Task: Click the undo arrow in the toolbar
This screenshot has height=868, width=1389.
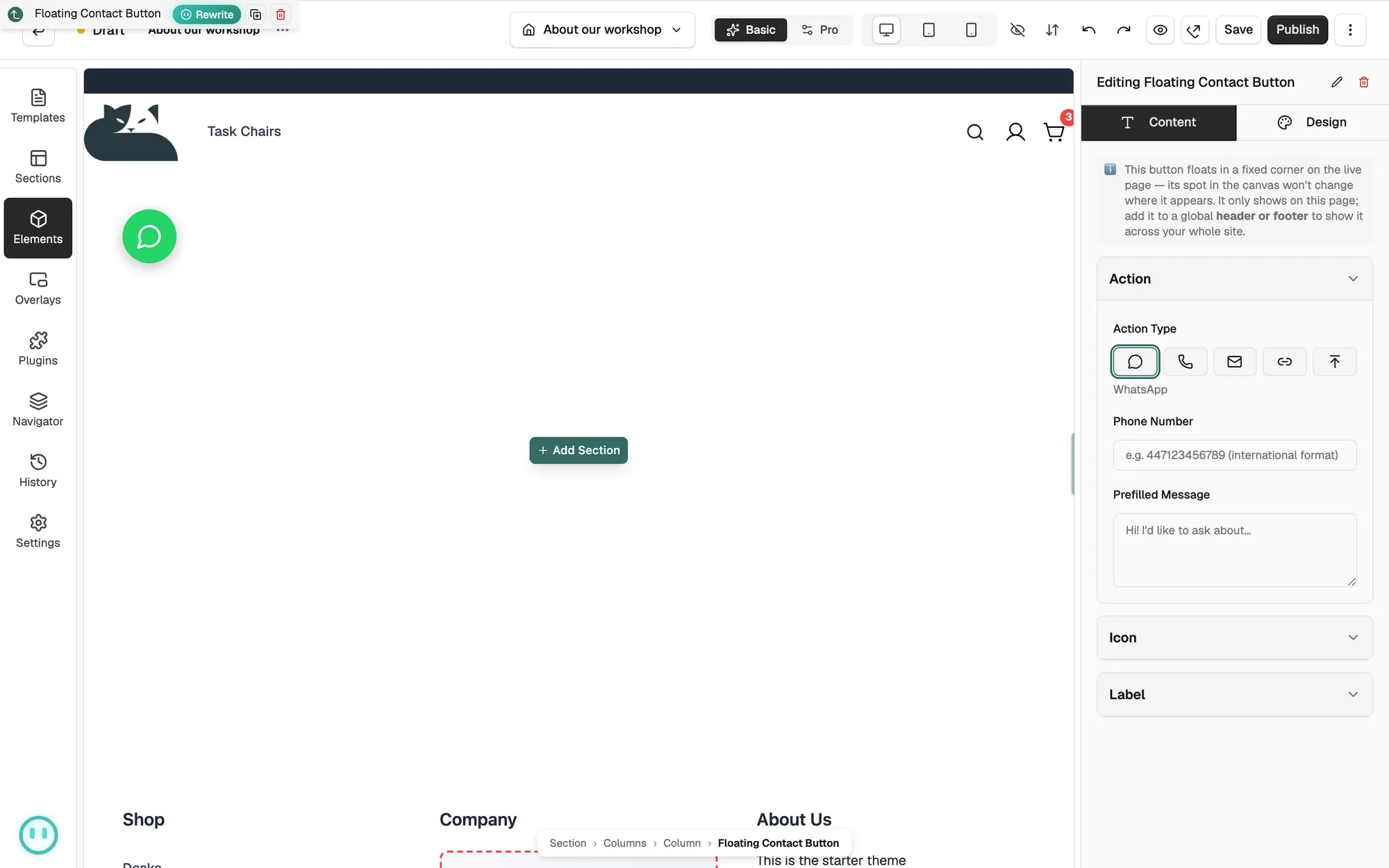Action: [1088, 30]
